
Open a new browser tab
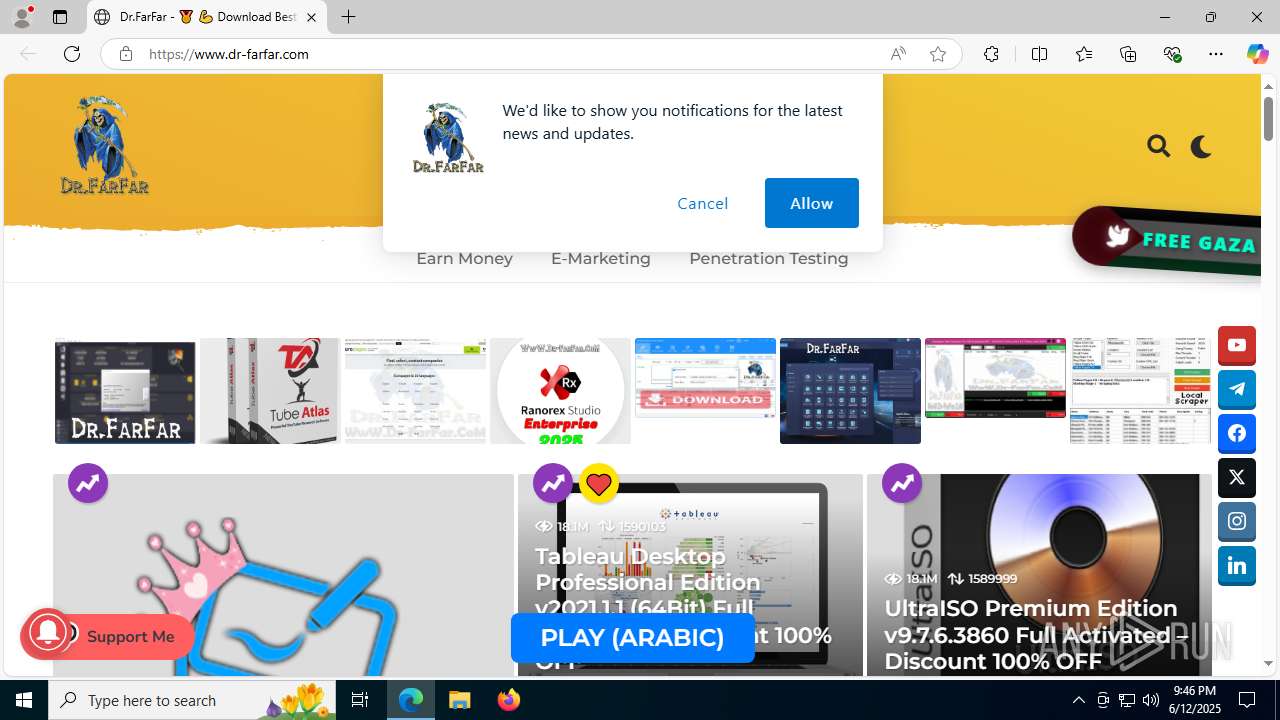click(x=348, y=17)
